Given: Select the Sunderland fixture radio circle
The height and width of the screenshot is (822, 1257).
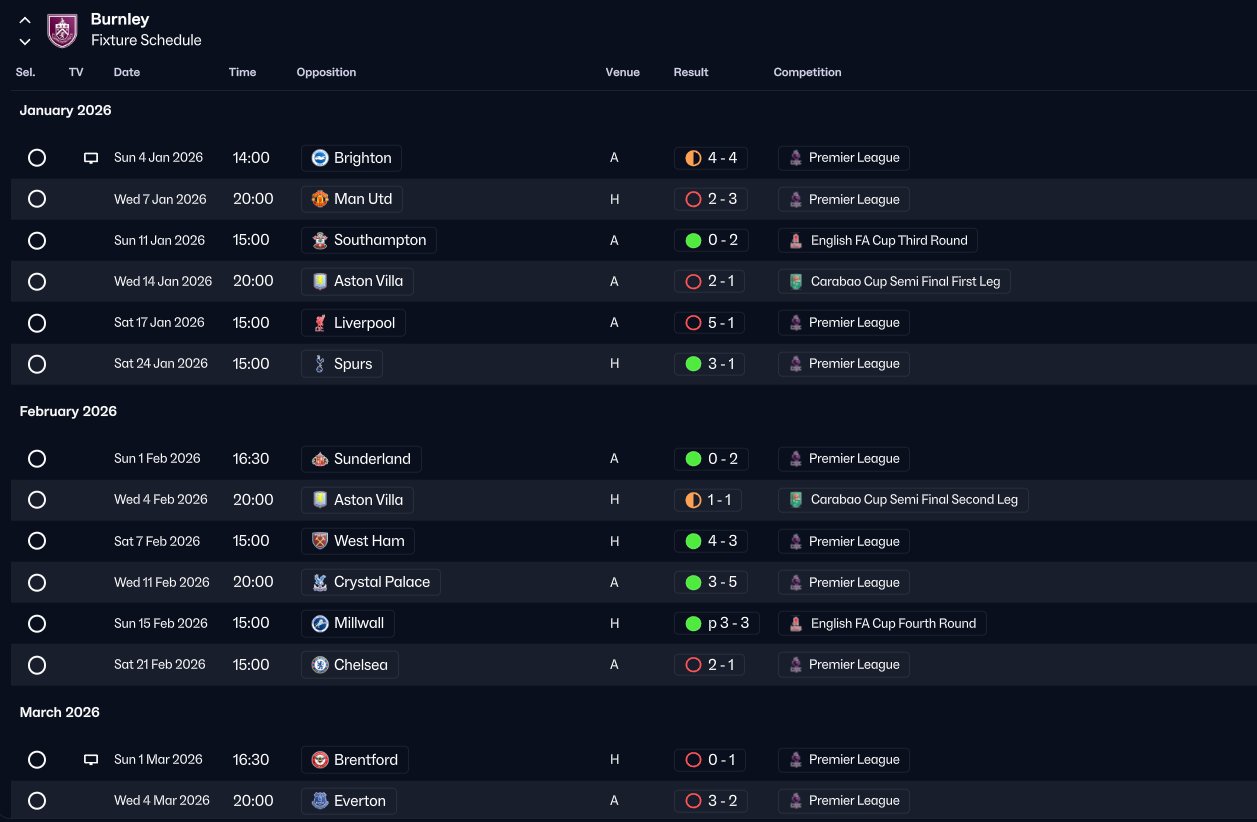Looking at the screenshot, I should [37, 459].
